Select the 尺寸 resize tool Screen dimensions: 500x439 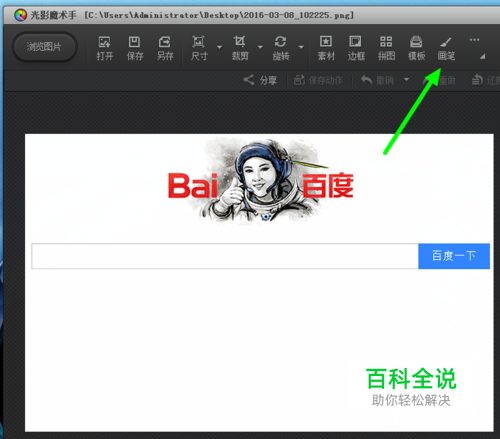click(199, 48)
